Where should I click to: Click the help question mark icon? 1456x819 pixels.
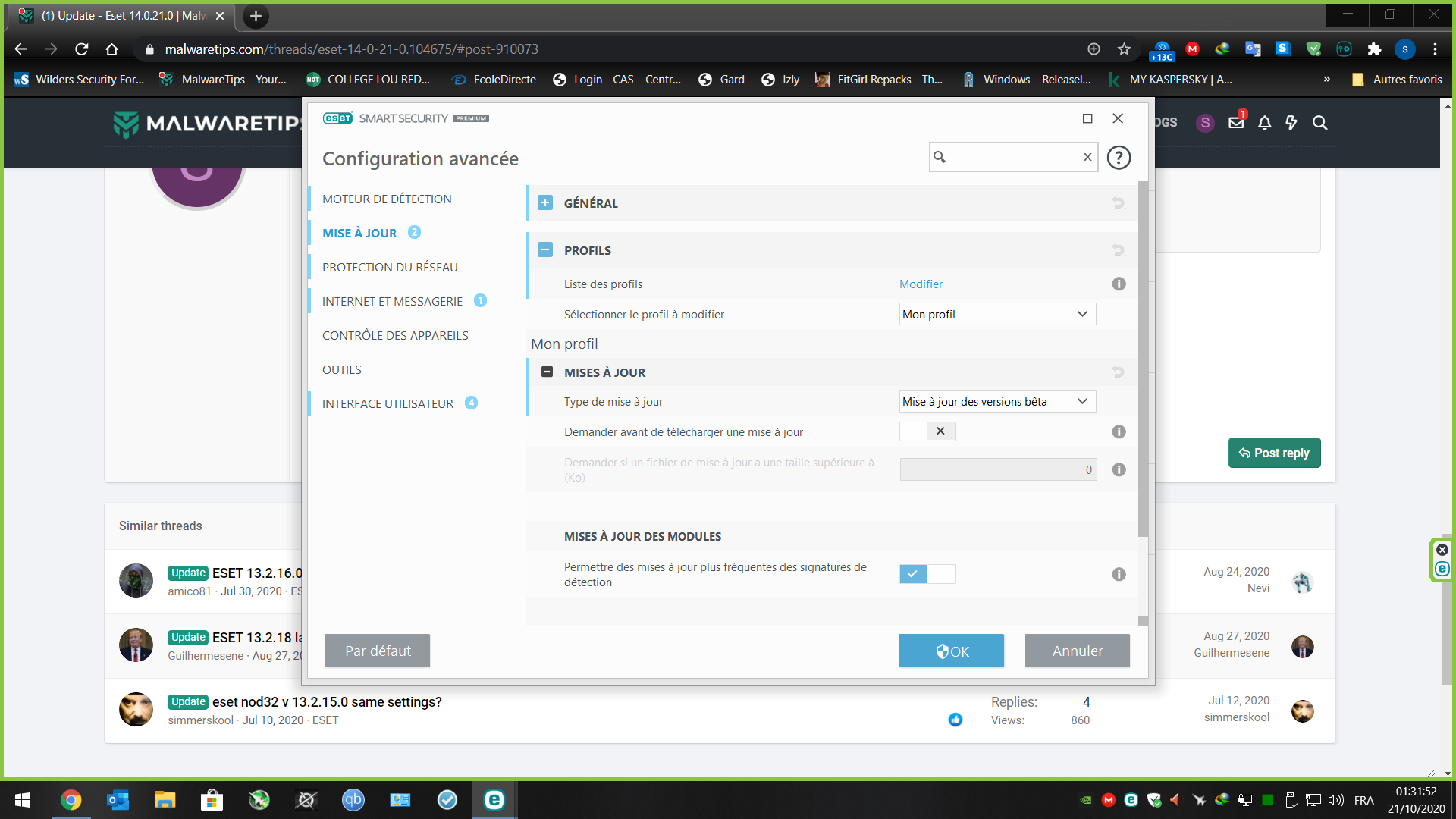1119,158
